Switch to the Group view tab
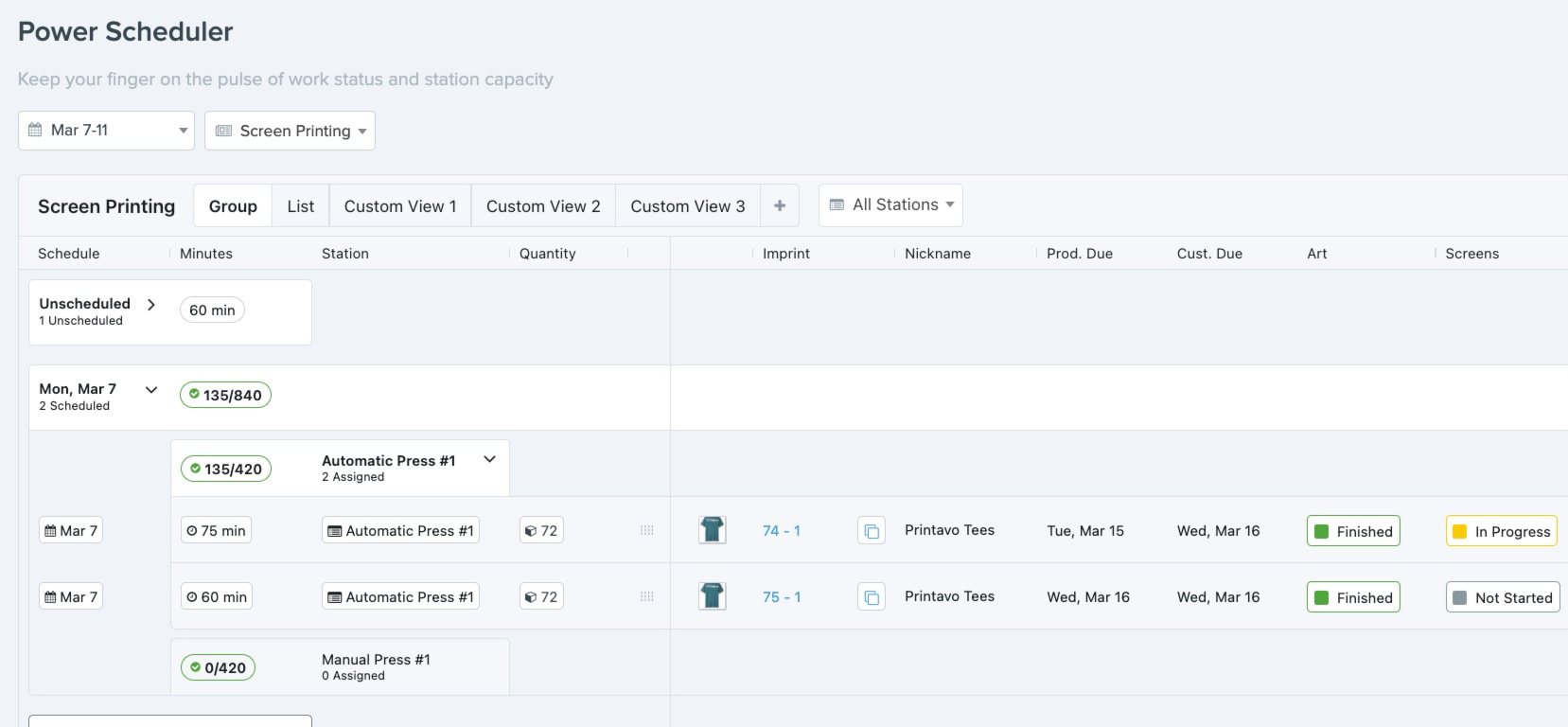 (x=233, y=206)
